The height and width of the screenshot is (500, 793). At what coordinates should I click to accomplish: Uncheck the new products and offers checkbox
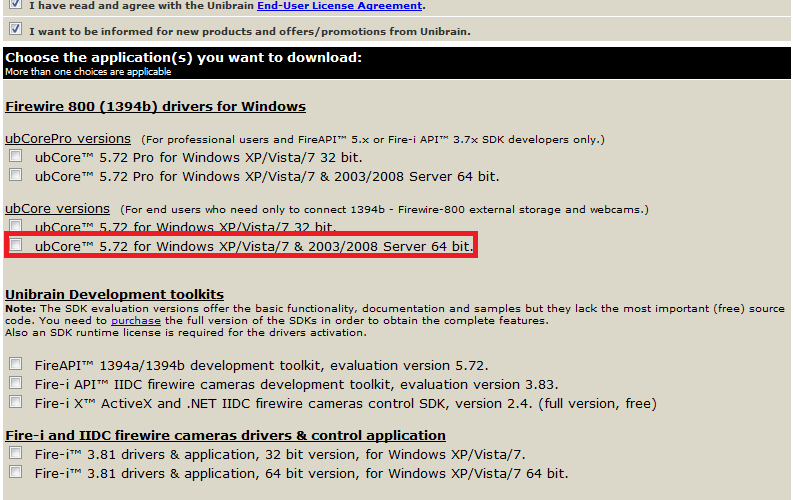(16, 29)
